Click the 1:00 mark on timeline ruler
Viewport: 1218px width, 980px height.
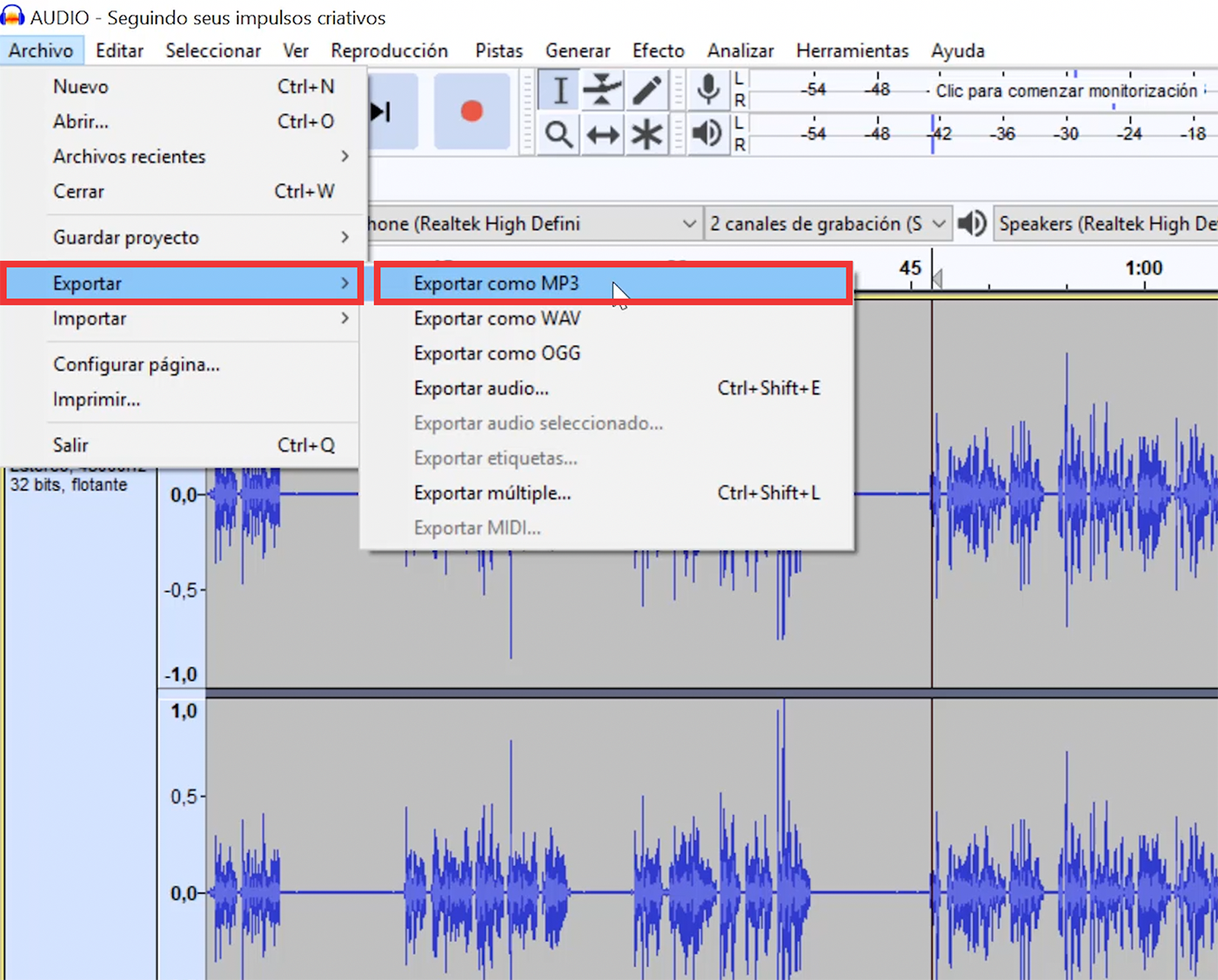pos(1143,268)
